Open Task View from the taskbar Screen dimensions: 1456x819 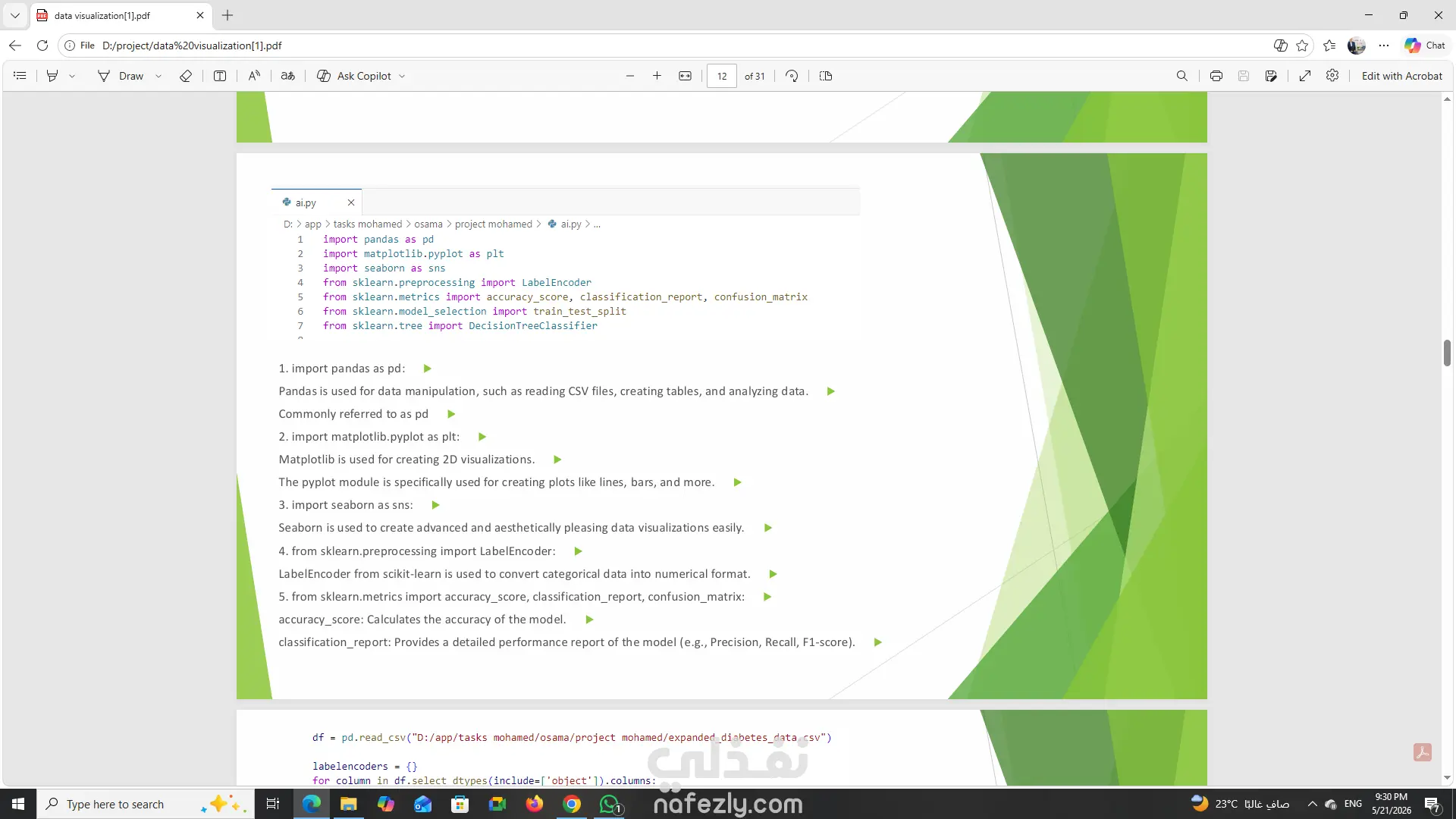click(273, 804)
